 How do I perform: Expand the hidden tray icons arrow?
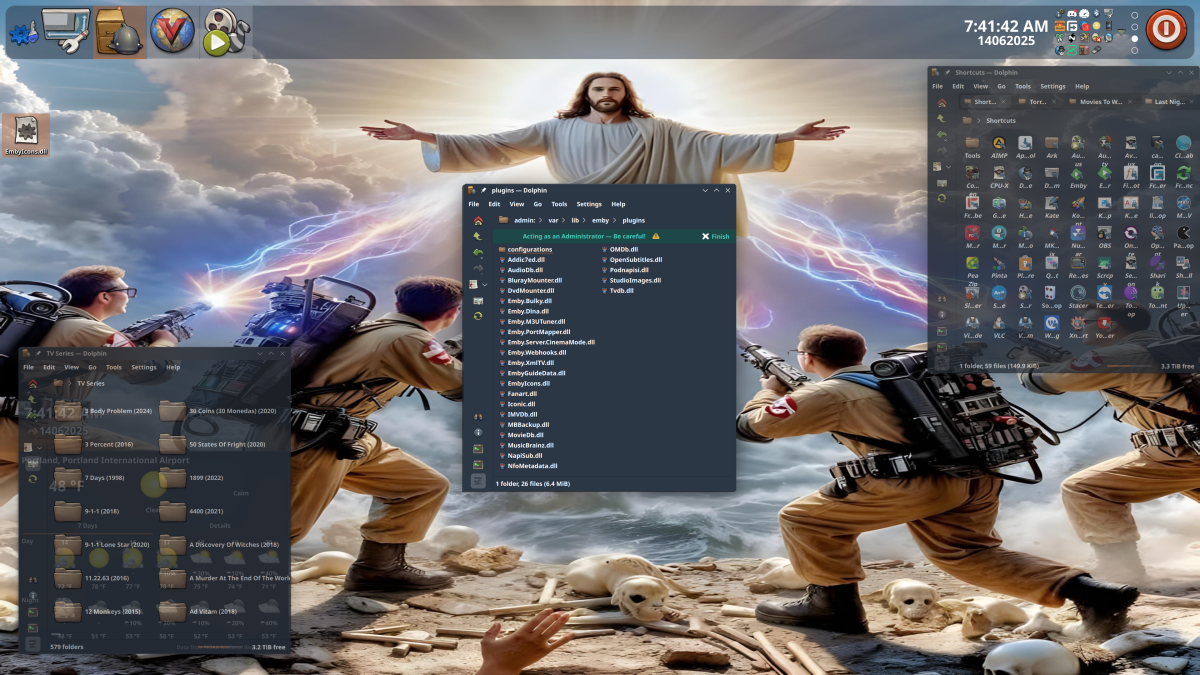1121,31
